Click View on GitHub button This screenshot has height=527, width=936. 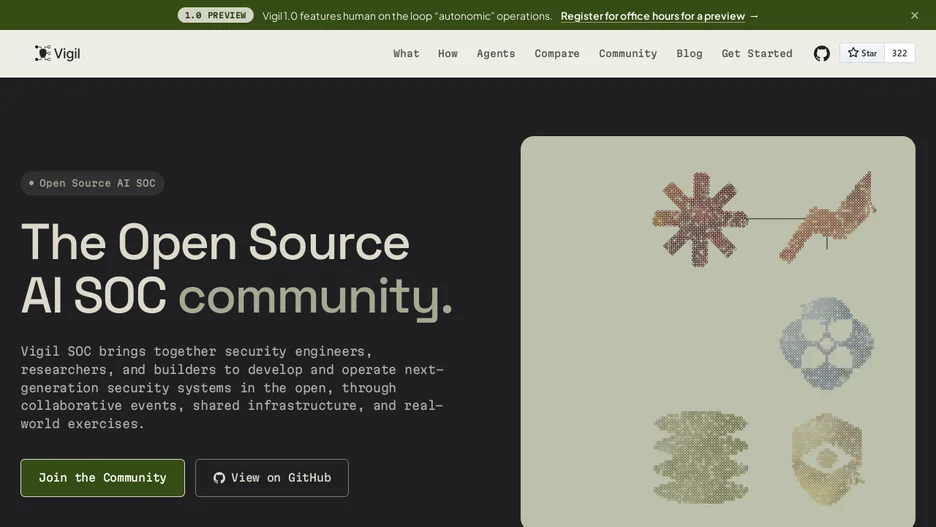272,477
